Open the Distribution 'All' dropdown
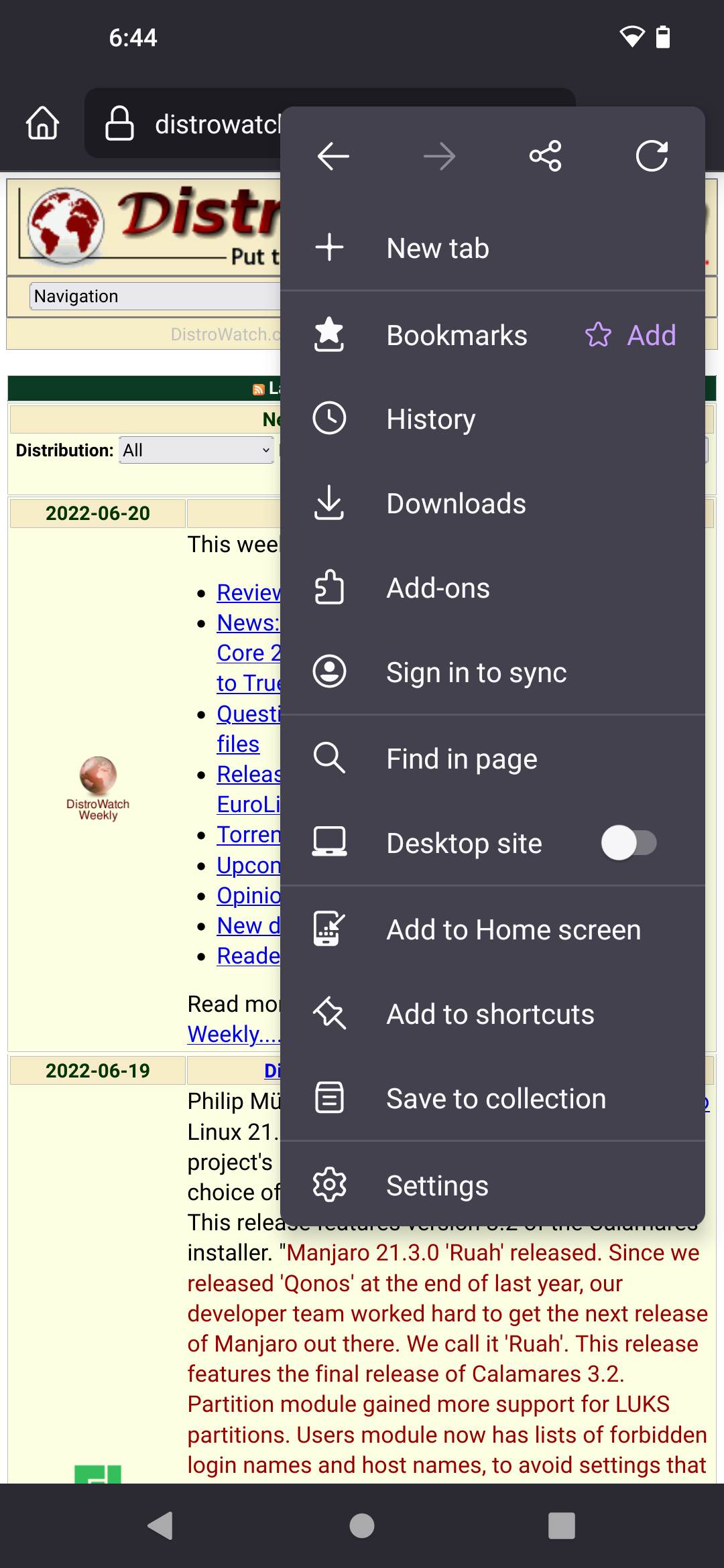 196,450
